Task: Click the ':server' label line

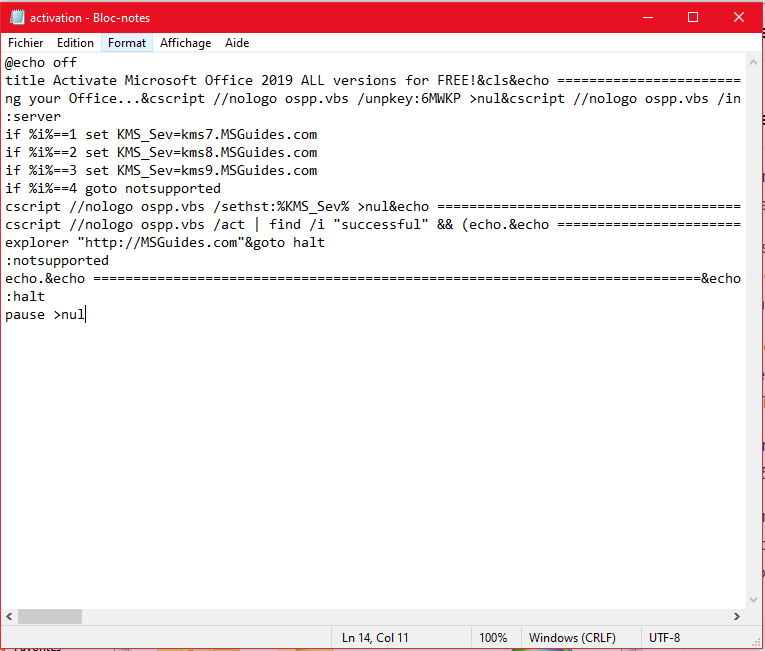Action: coord(33,117)
